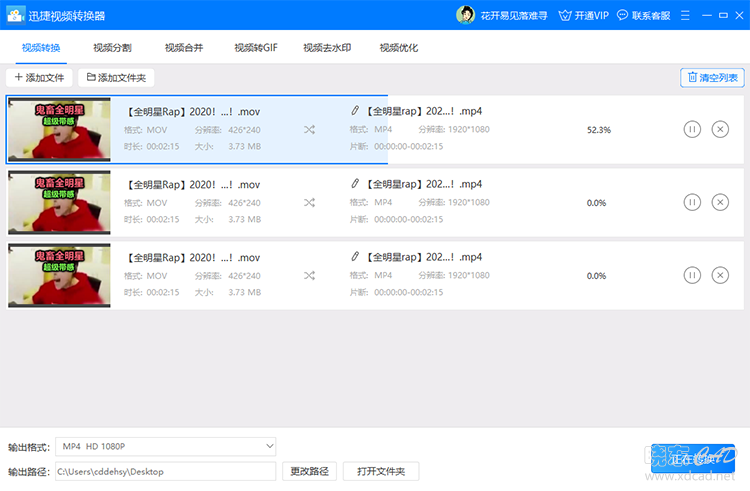Select the third video thumbnail
Viewport: 750px width, 491px height.
[59, 275]
